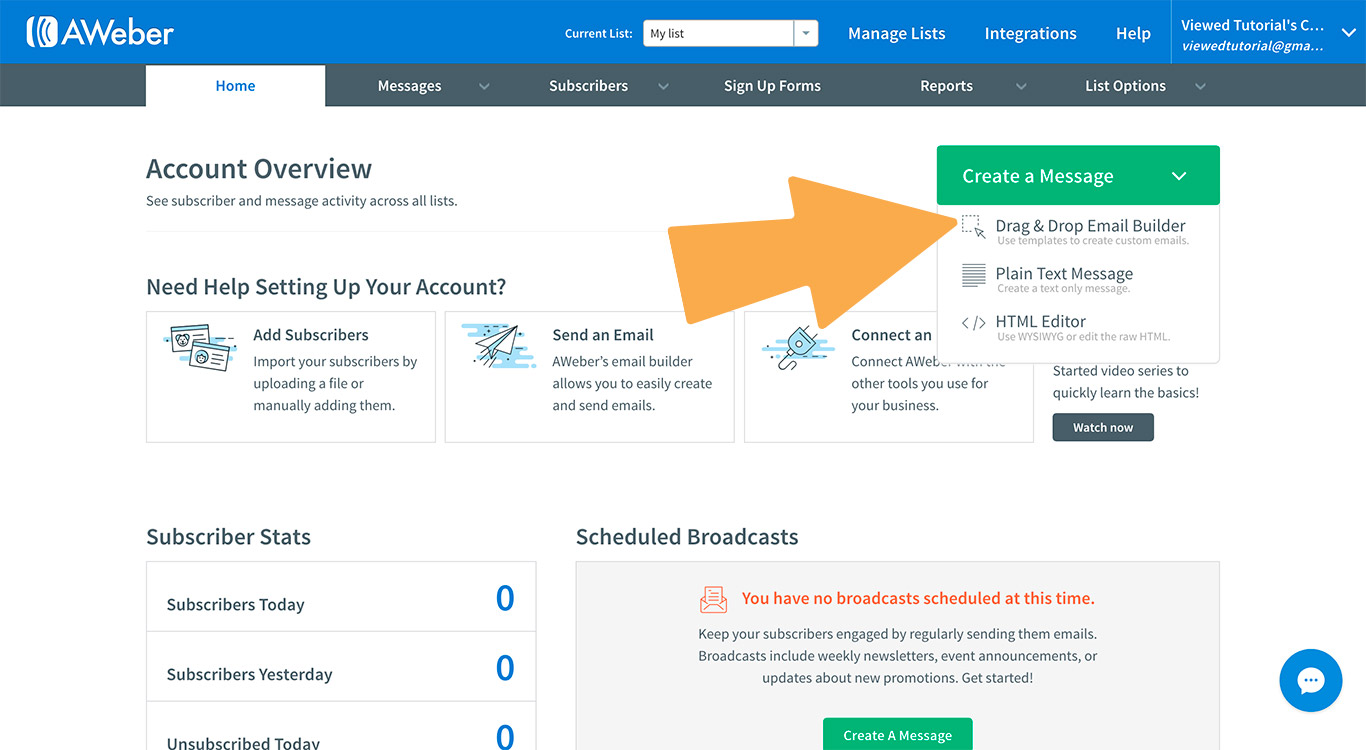
Task: Open the Sign Up Forms tab
Action: click(772, 86)
